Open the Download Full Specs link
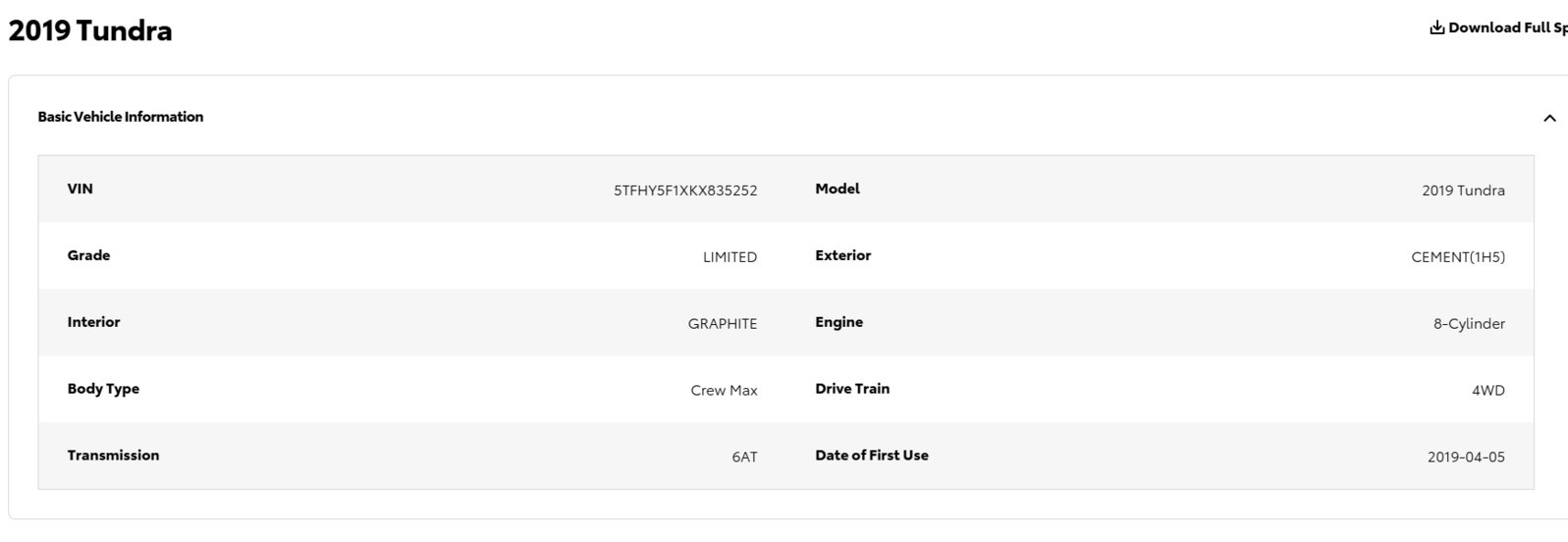The image size is (1568, 542). tap(1498, 27)
